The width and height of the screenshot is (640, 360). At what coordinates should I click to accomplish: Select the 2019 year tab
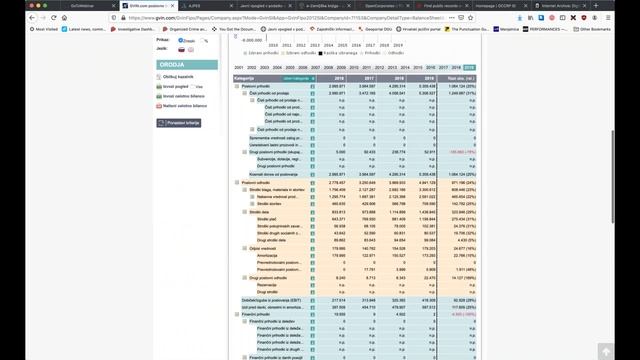469,68
